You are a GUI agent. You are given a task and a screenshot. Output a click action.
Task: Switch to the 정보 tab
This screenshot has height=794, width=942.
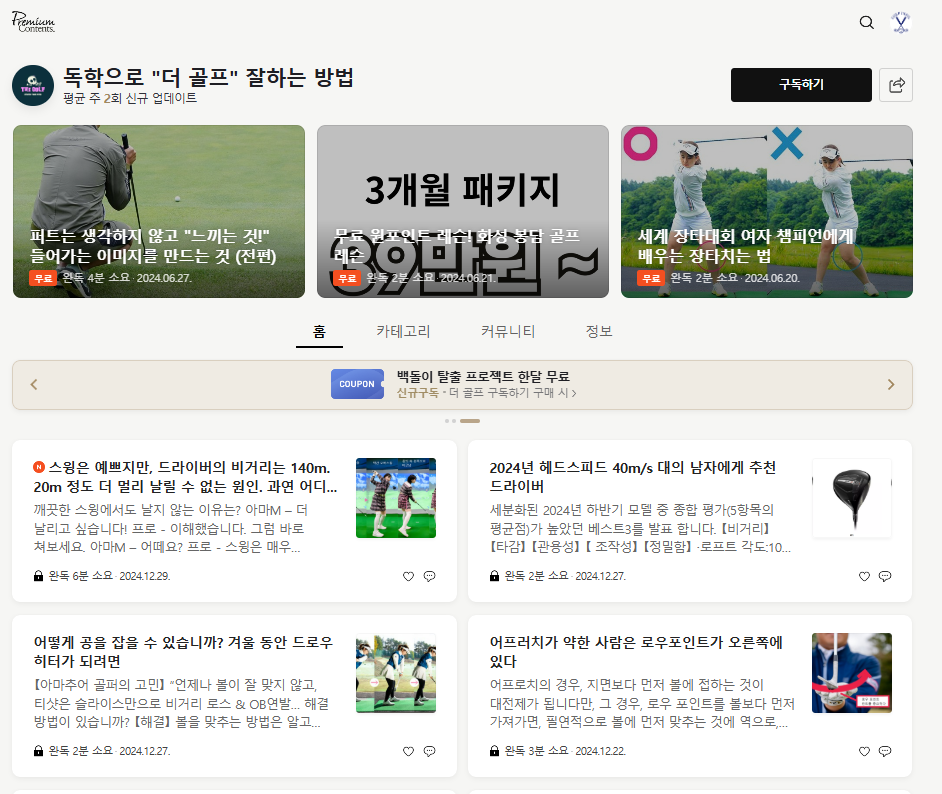tap(599, 332)
